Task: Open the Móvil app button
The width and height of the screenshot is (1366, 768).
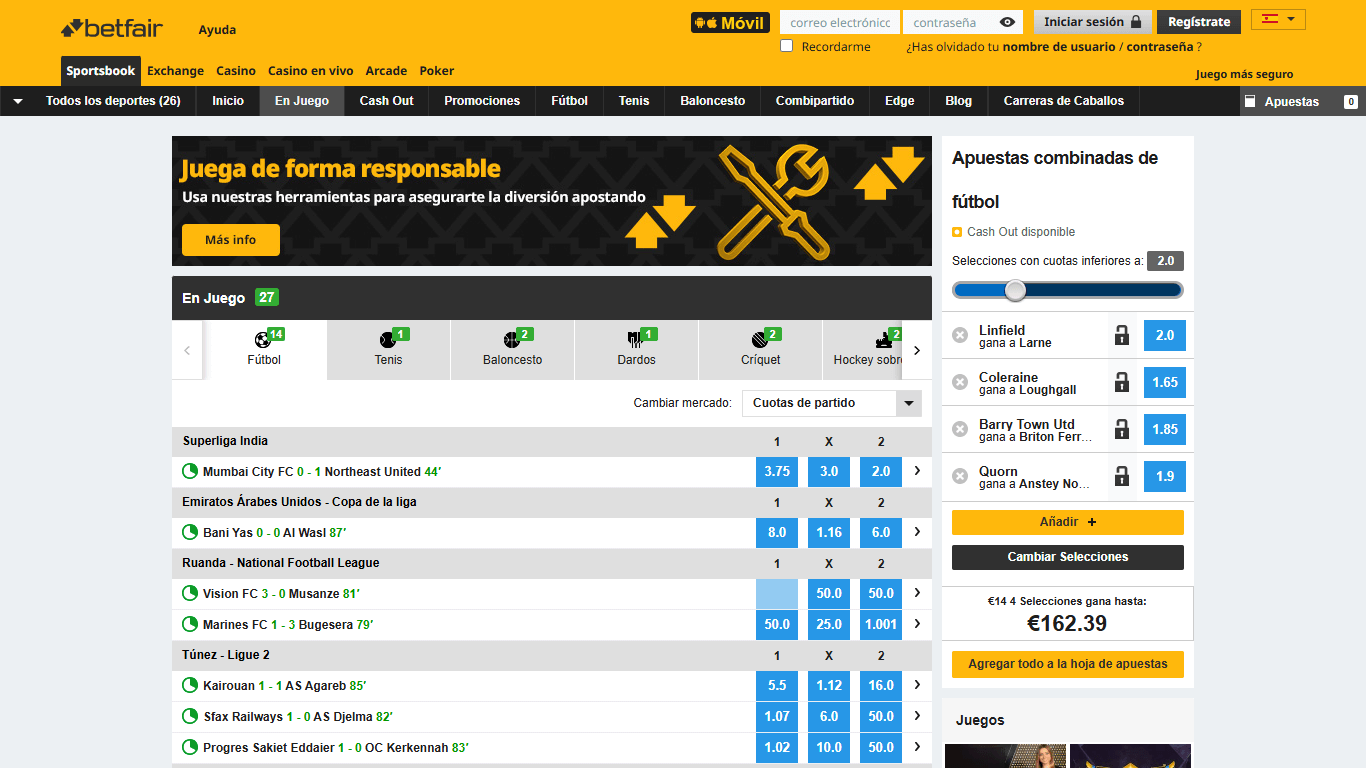Action: pyautogui.click(x=730, y=23)
